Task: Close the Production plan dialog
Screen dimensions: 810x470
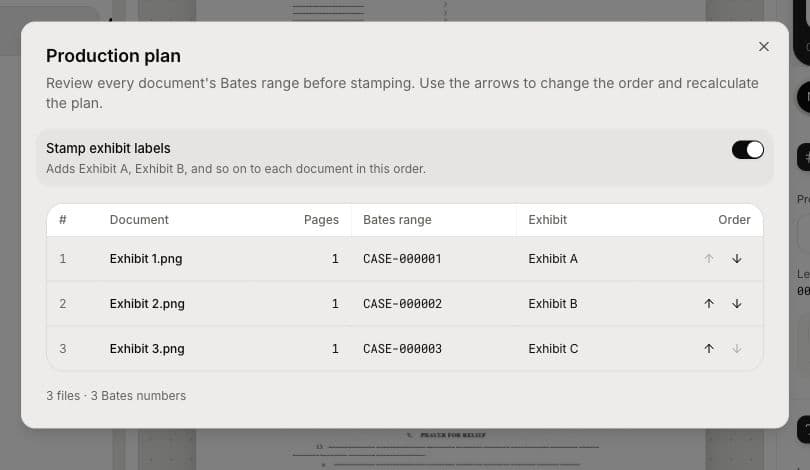Action: (x=764, y=46)
